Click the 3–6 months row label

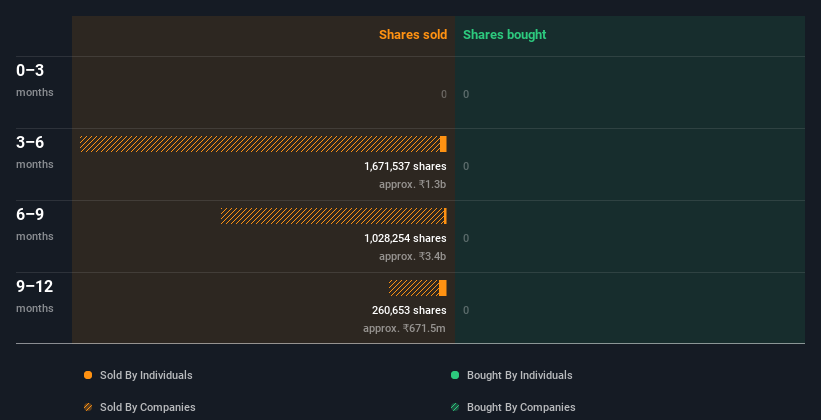tap(35, 152)
